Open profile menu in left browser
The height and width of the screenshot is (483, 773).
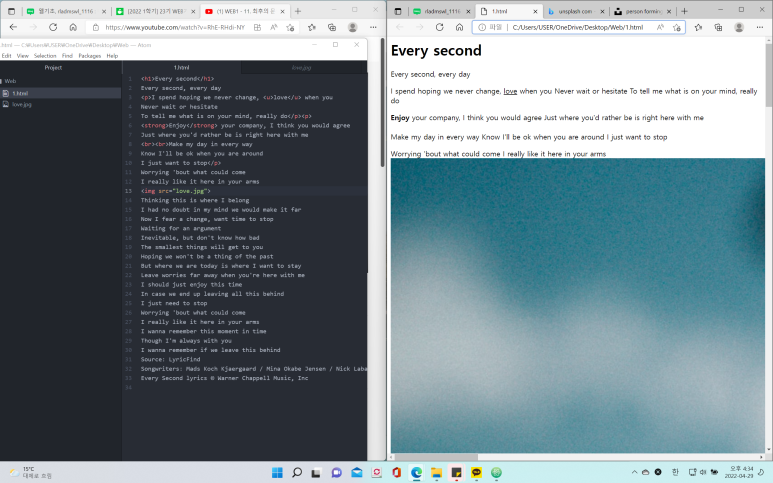(352, 28)
